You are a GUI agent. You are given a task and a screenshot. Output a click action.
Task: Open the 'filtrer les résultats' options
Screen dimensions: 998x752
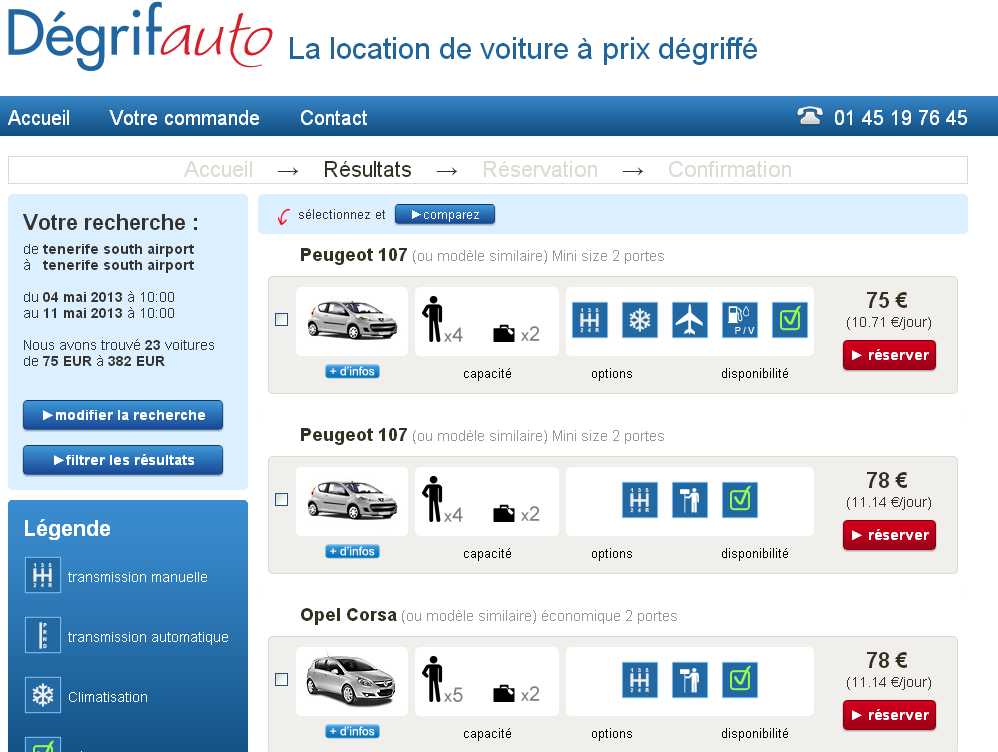pyautogui.click(x=123, y=460)
